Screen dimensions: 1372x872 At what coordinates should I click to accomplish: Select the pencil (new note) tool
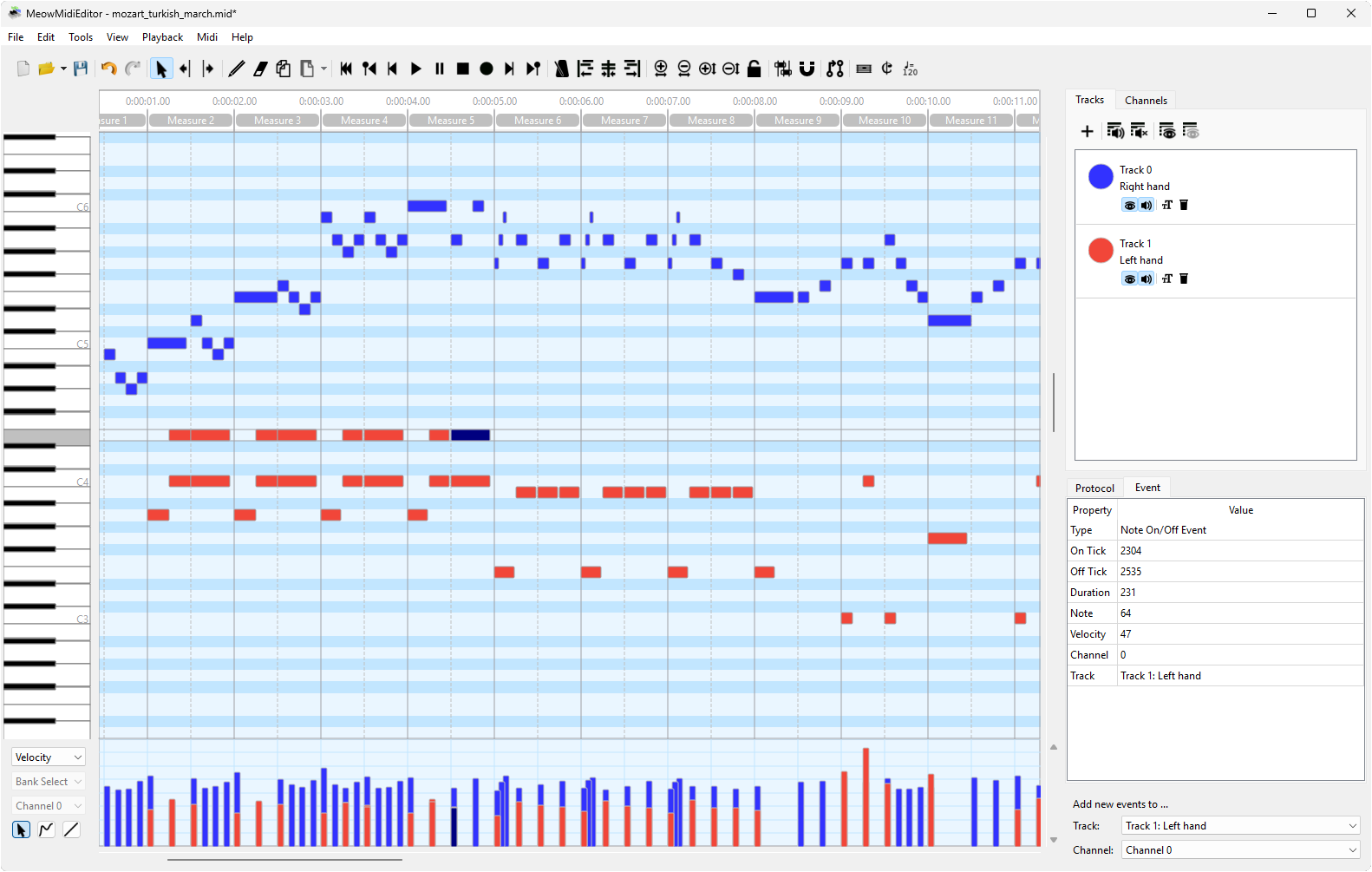(x=236, y=69)
